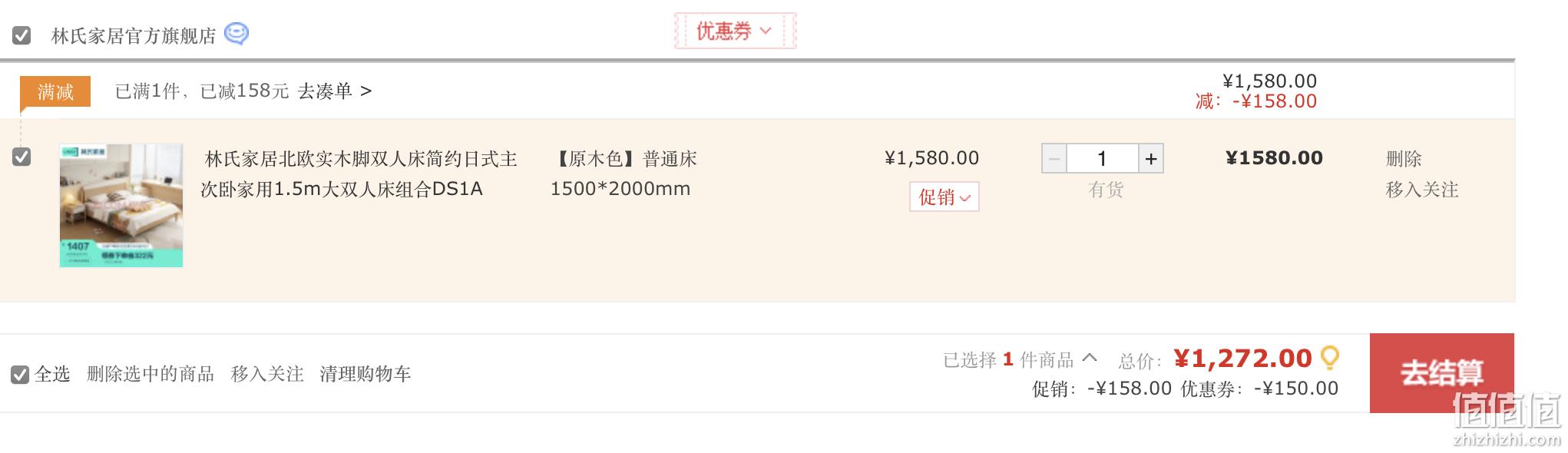Open the 促销 promotion dropdown
Image resolution: width=1568 pixels, height=453 pixels.
tap(944, 197)
